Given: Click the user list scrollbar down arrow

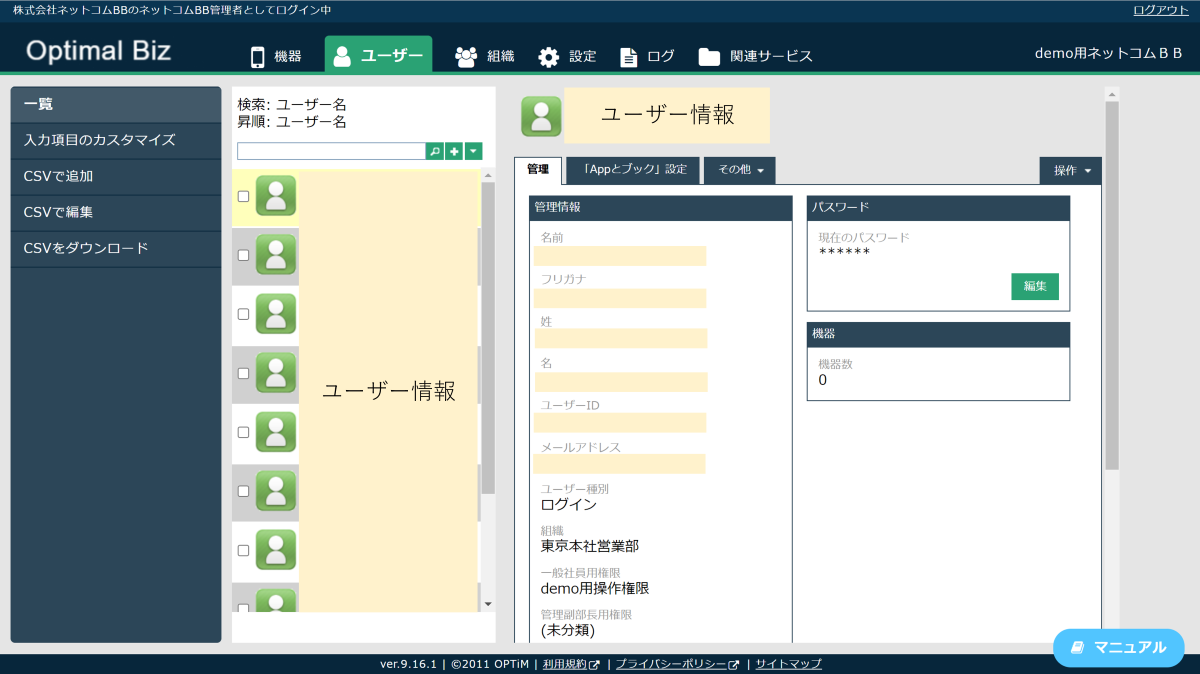Looking at the screenshot, I should coord(488,604).
